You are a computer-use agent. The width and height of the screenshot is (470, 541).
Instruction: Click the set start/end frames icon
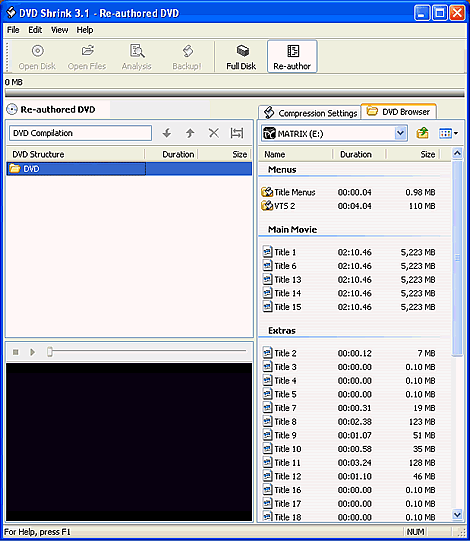coord(237,133)
